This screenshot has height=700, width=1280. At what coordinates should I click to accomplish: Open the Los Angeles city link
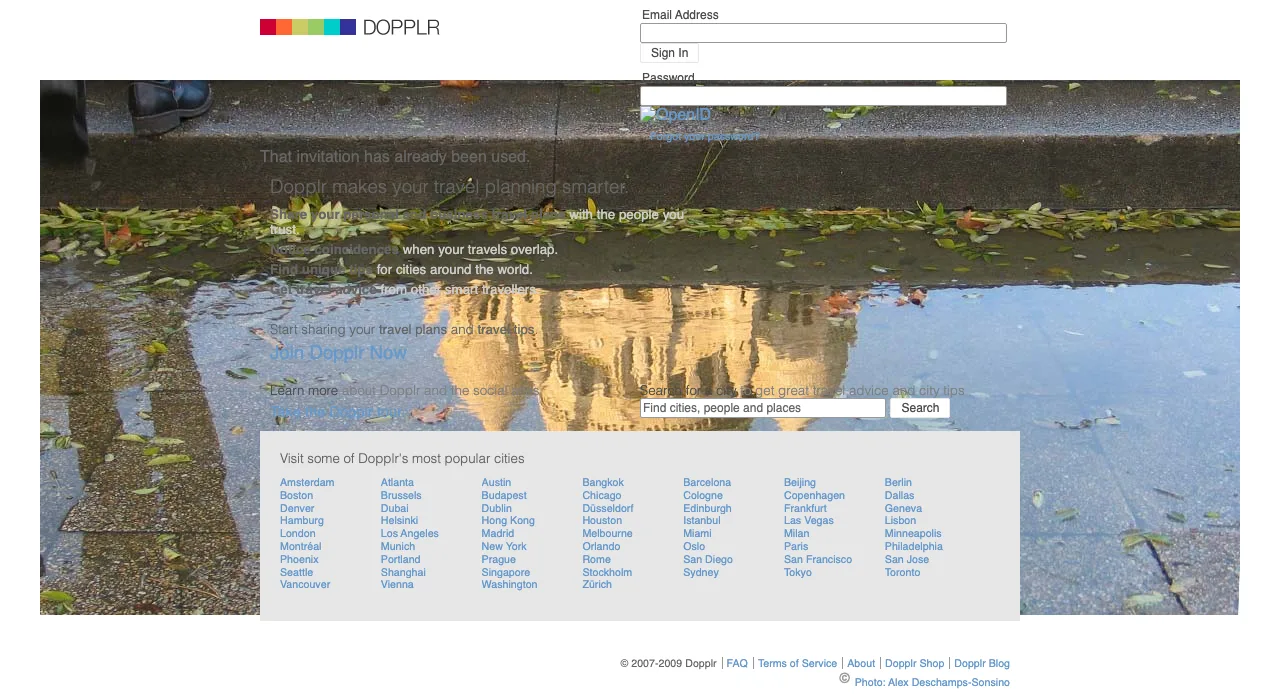pos(410,534)
